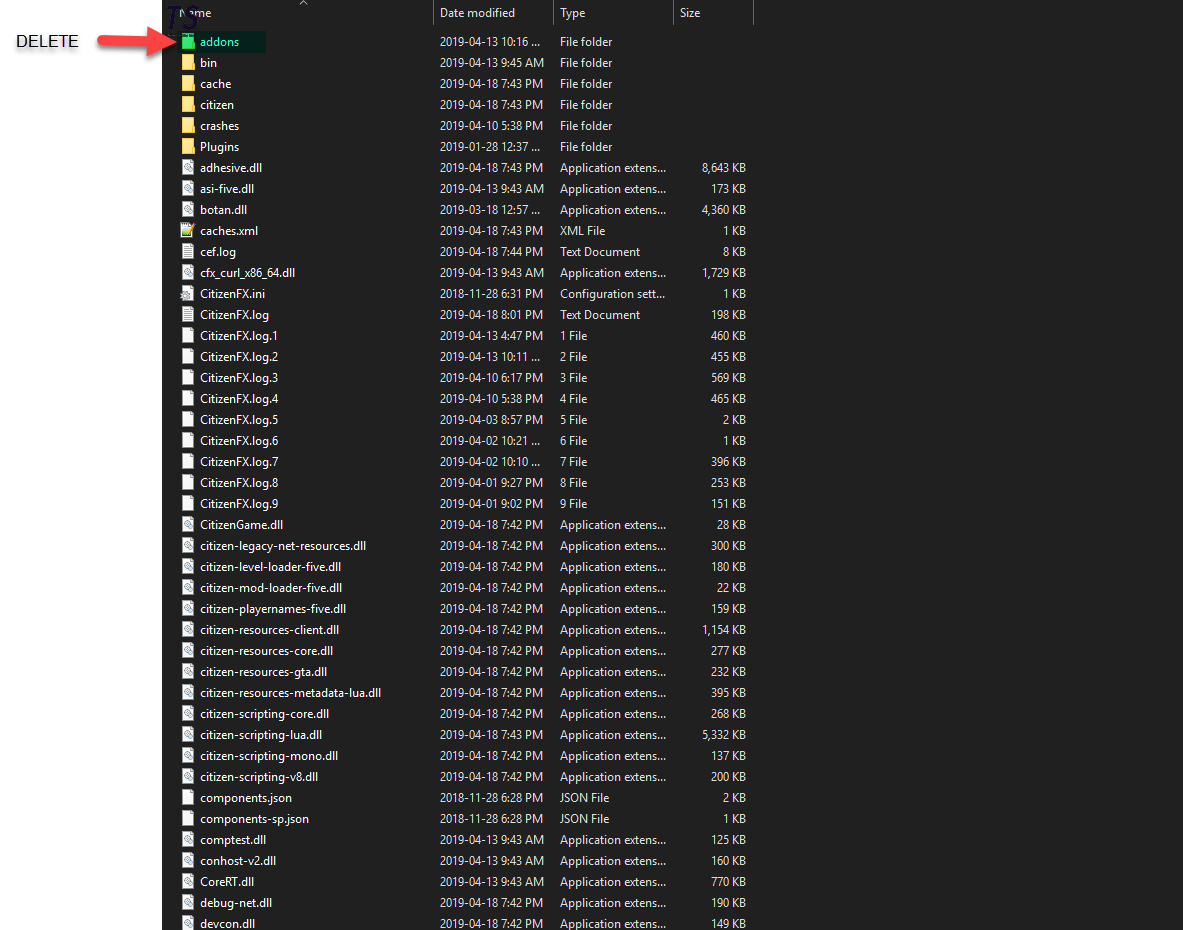Click the bin folder icon
Viewport: 1183px width, 930px height.
188,63
